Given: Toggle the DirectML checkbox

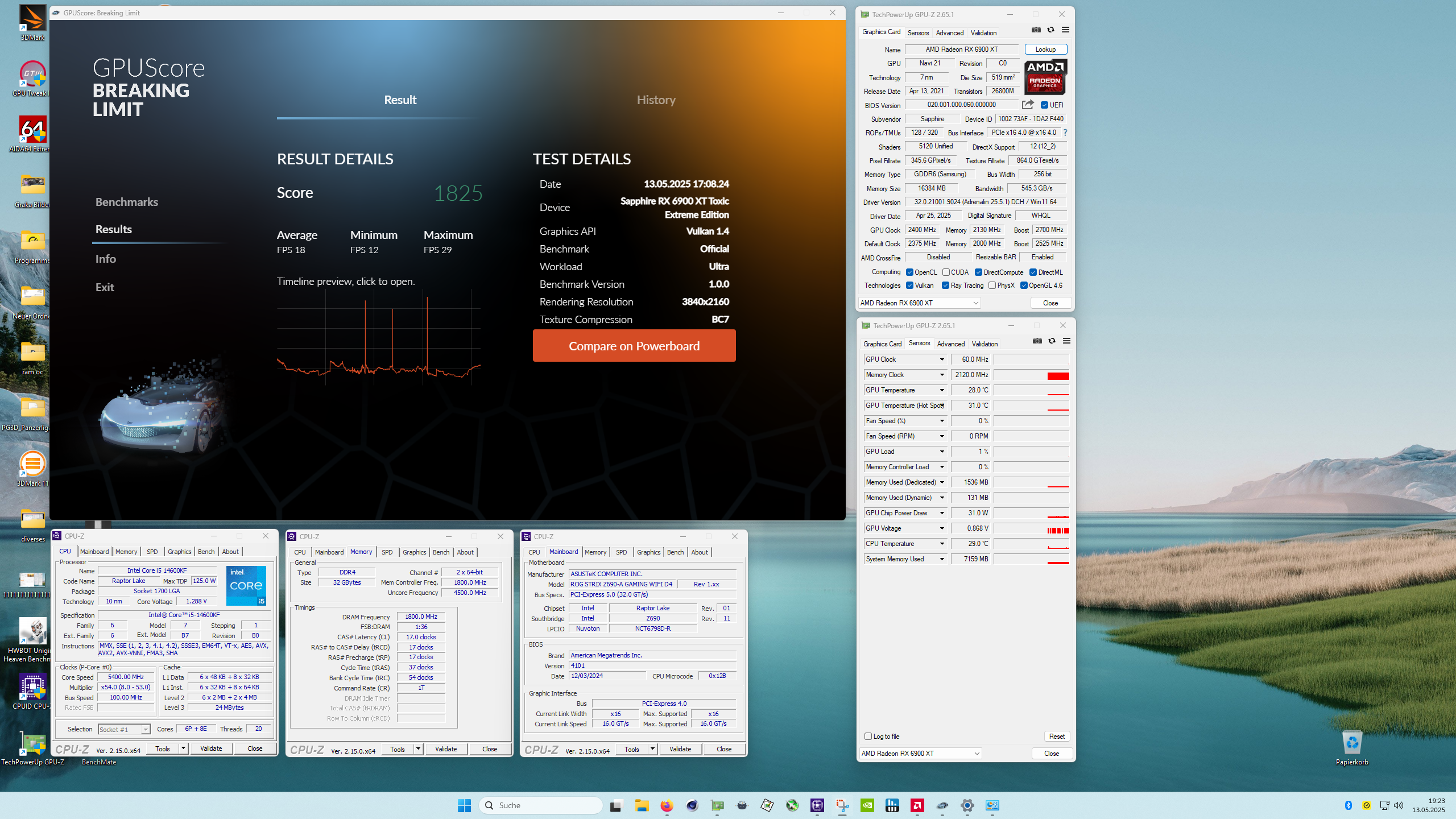Looking at the screenshot, I should pyautogui.click(x=1033, y=272).
